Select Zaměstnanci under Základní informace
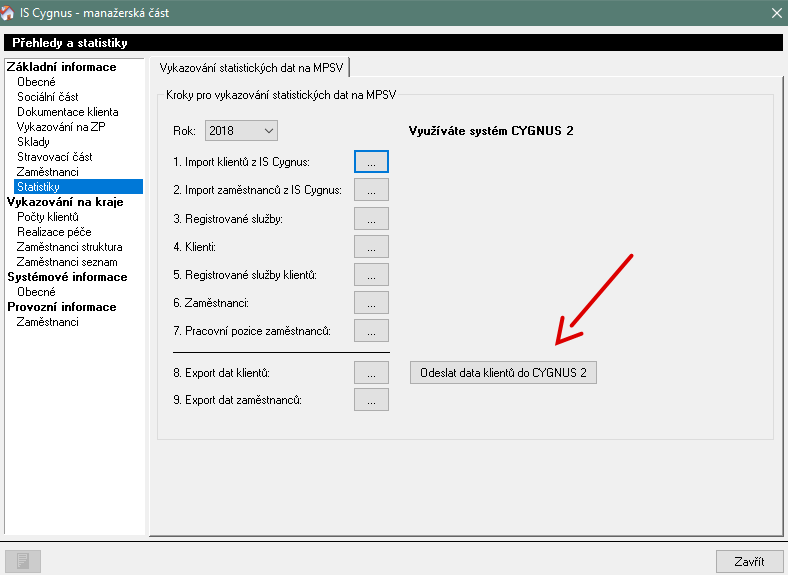 (x=48, y=172)
